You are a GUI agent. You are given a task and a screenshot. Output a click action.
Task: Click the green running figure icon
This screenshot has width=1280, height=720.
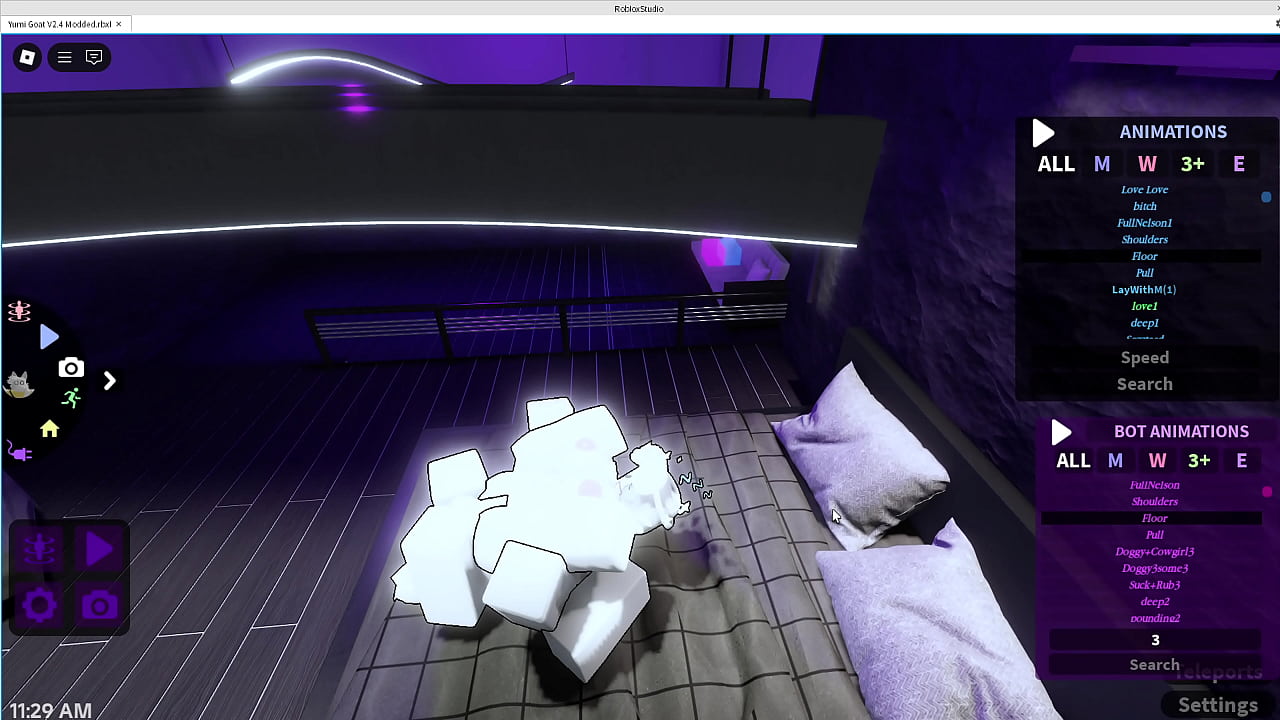70,399
